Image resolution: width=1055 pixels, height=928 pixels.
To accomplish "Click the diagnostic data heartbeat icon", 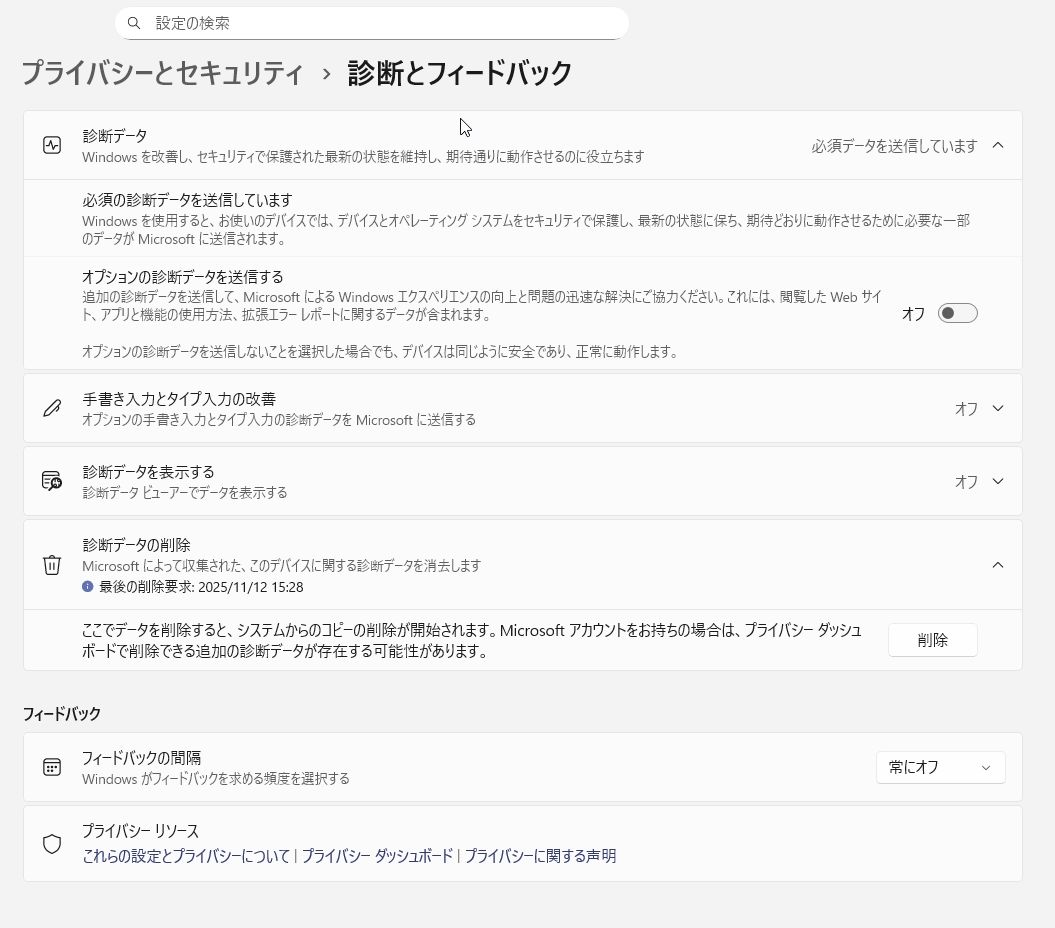I will coord(52,145).
